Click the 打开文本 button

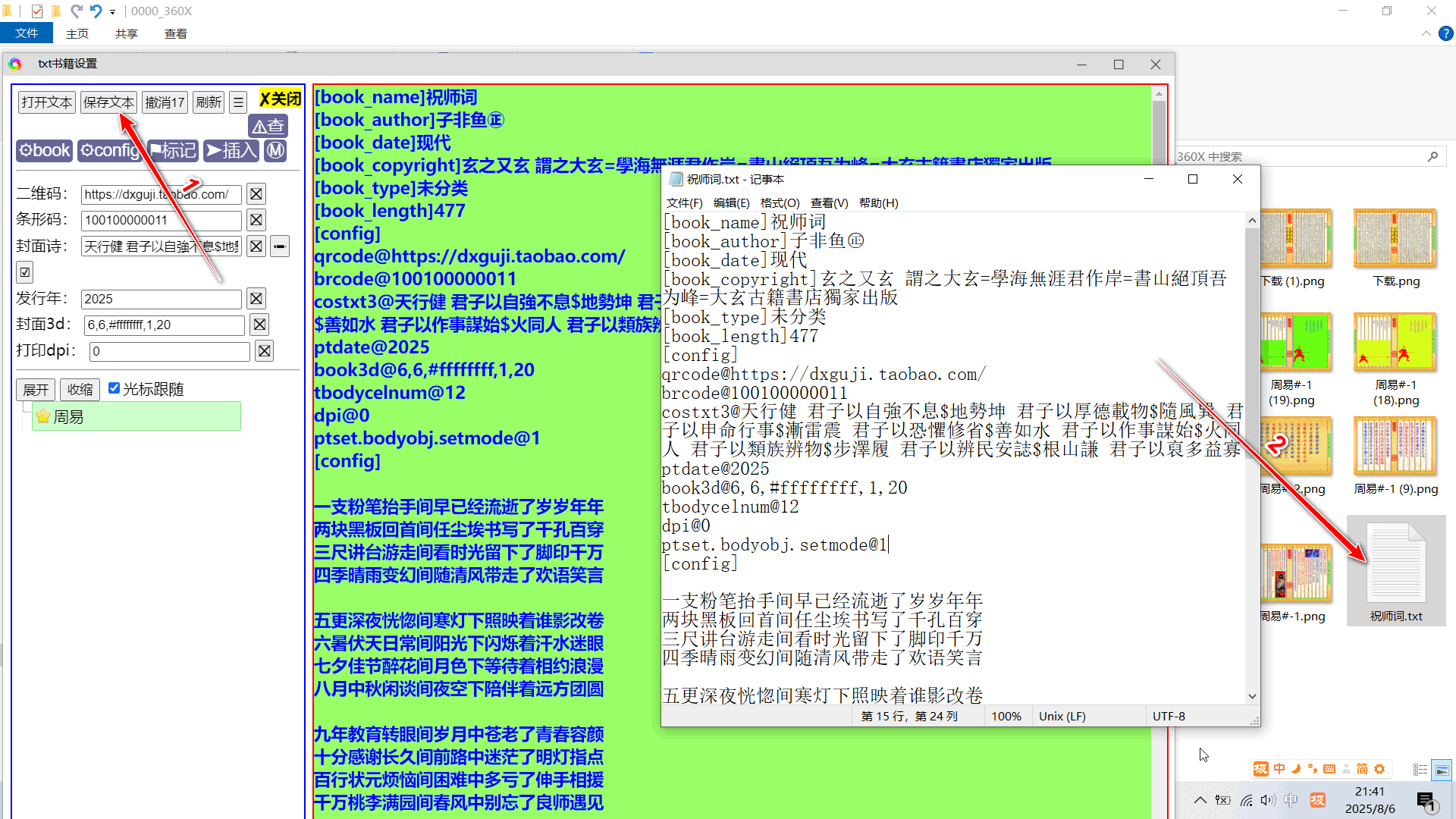tap(47, 102)
